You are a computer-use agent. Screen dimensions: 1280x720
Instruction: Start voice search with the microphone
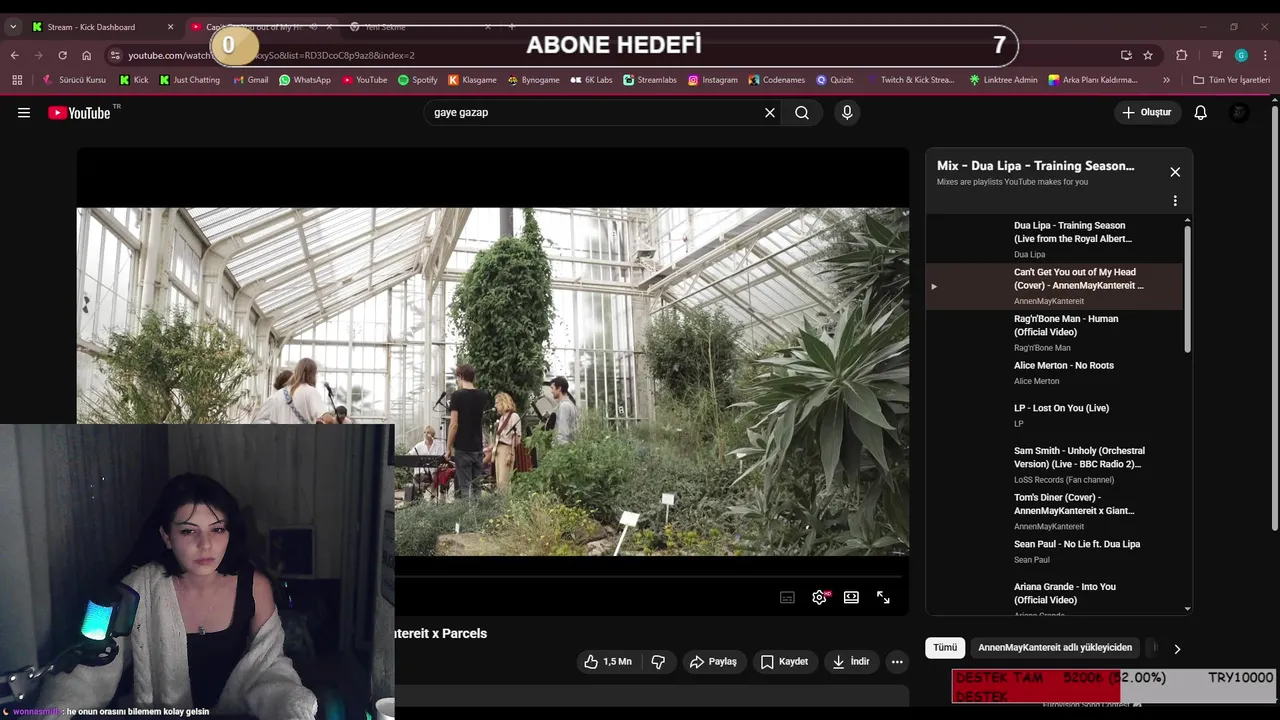(x=847, y=113)
